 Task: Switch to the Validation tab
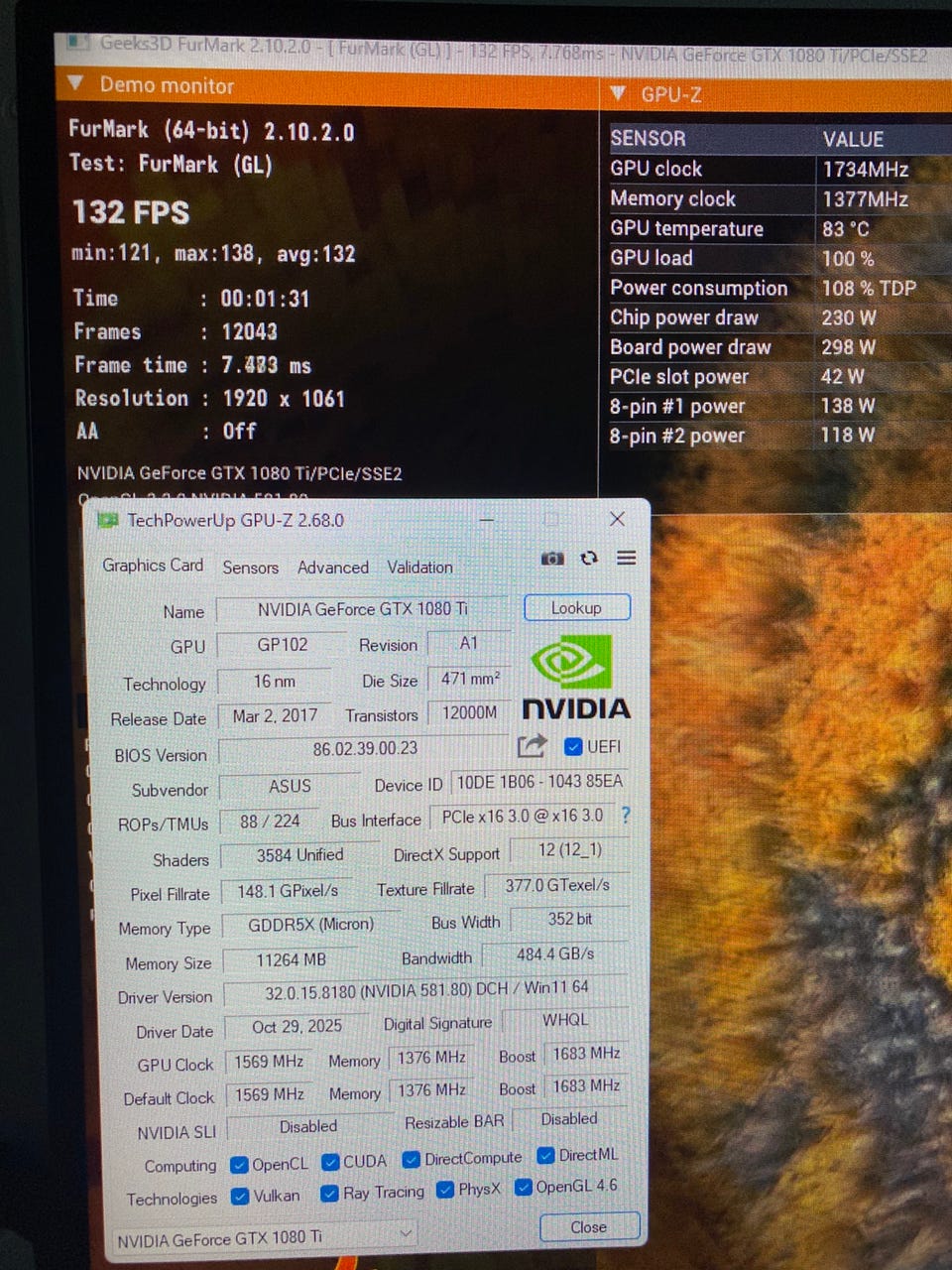419,567
